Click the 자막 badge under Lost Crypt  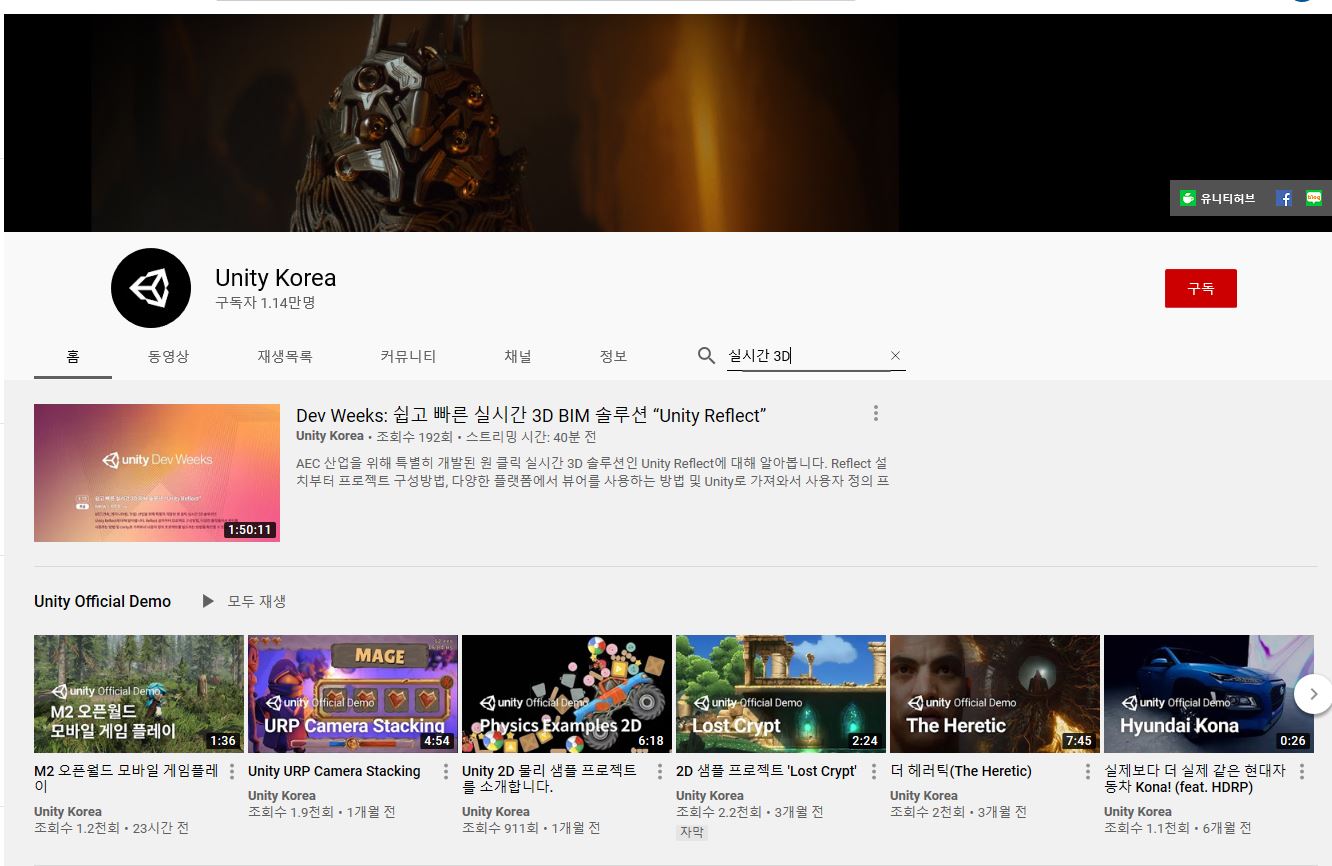pyautogui.click(x=691, y=832)
